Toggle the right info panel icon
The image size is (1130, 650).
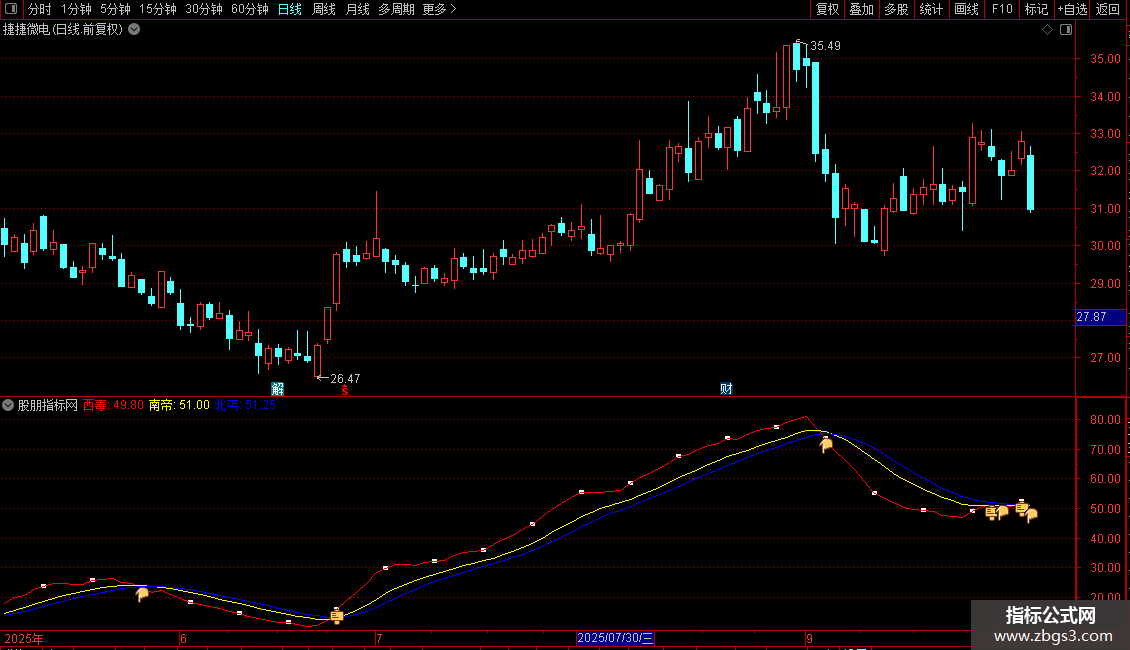pyautogui.click(x=1066, y=30)
